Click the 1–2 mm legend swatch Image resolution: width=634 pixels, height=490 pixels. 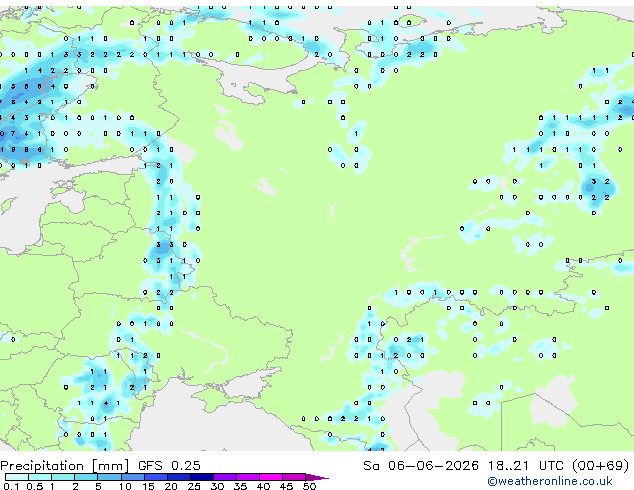pyautogui.click(x=63, y=477)
